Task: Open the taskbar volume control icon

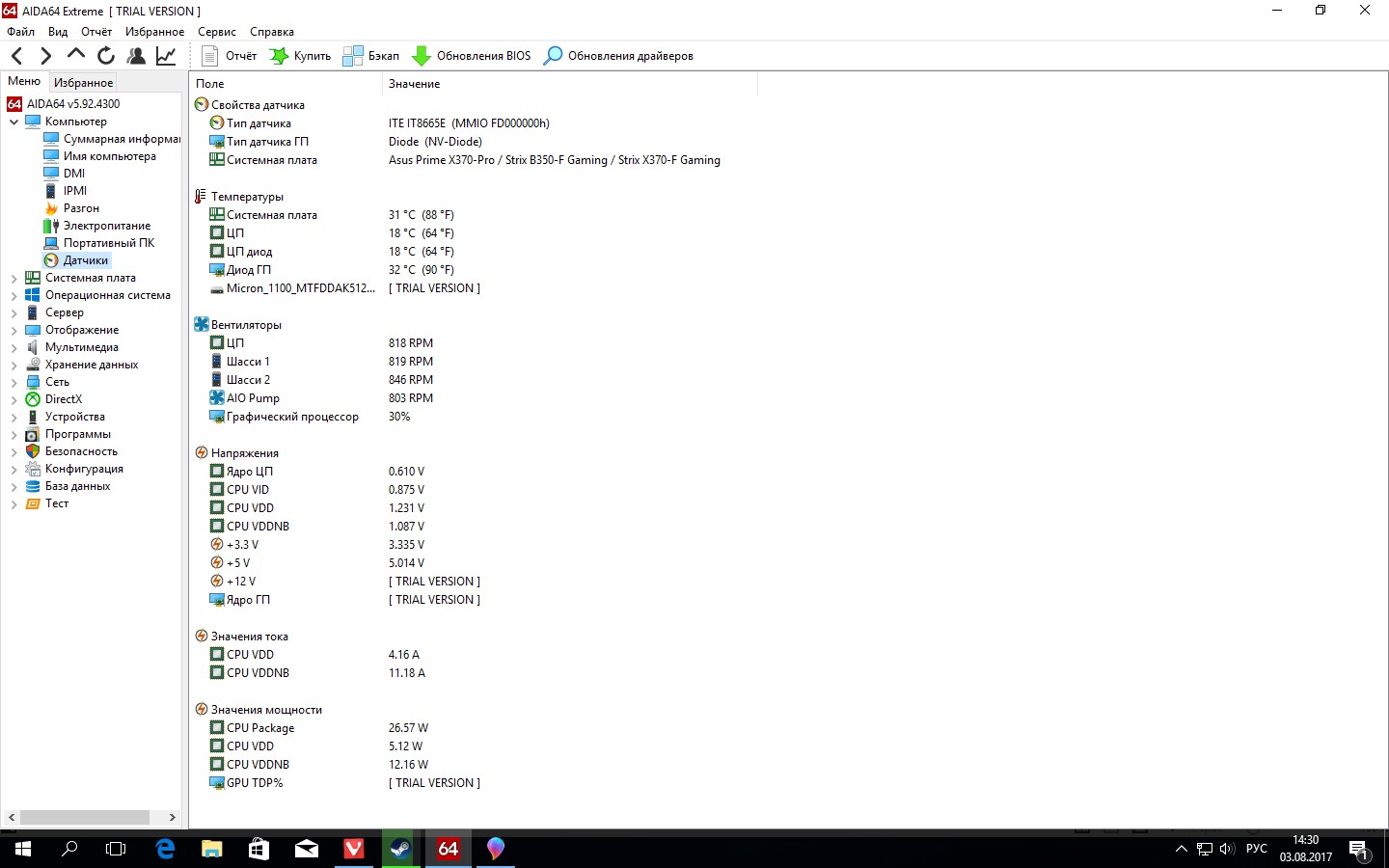Action: (1227, 849)
